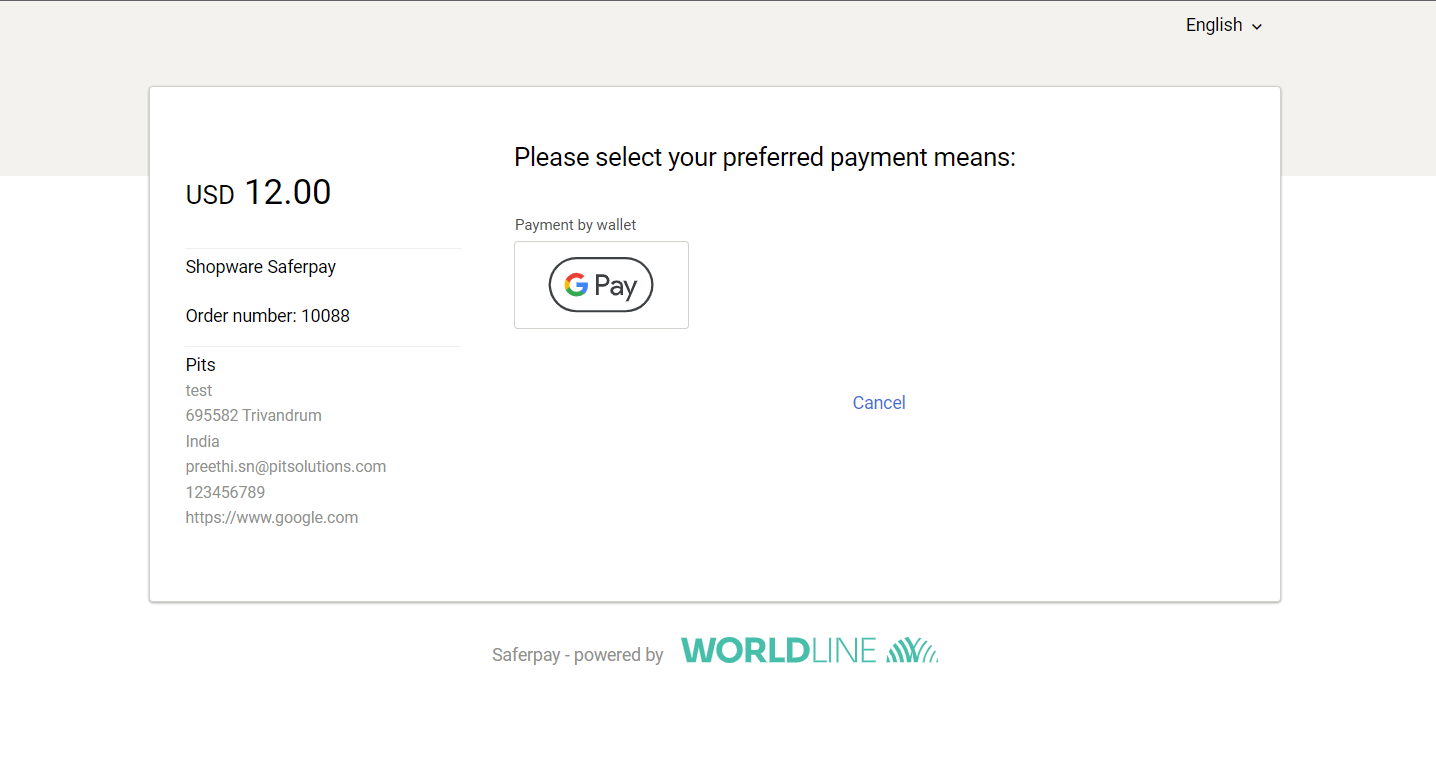
Task: Click the chevron arrow beside English
Action: (1257, 27)
